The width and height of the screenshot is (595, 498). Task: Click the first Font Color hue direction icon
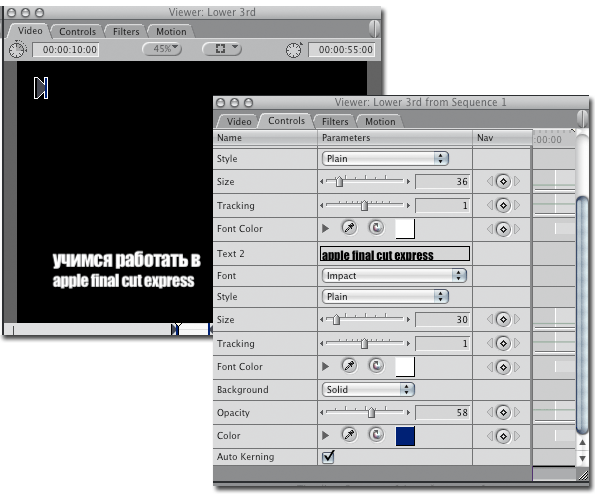pos(376,228)
